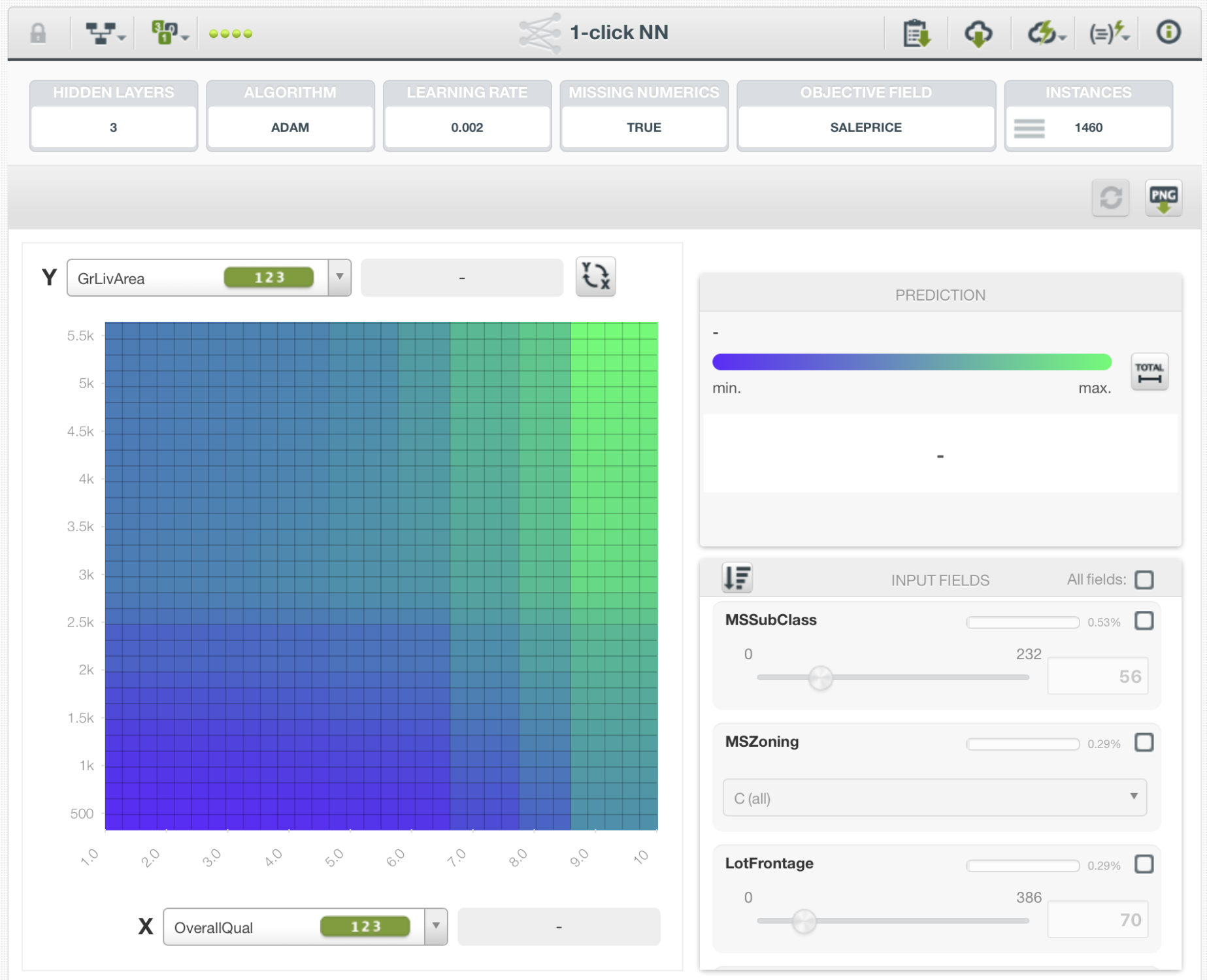Viewport: 1207px width, 980px height.
Task: Click the 1-click NN title
Action: pos(619,33)
